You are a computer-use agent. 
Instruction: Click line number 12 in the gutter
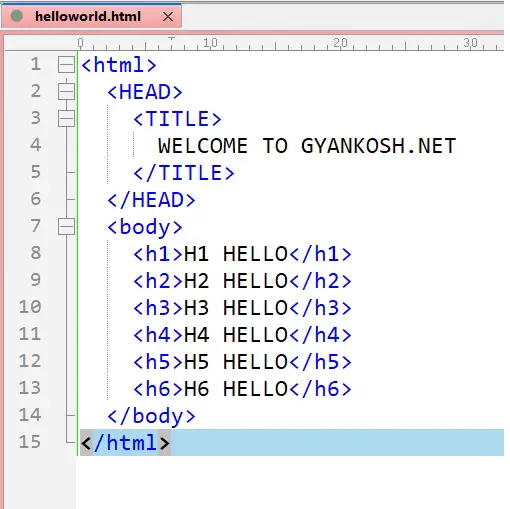pos(30,361)
